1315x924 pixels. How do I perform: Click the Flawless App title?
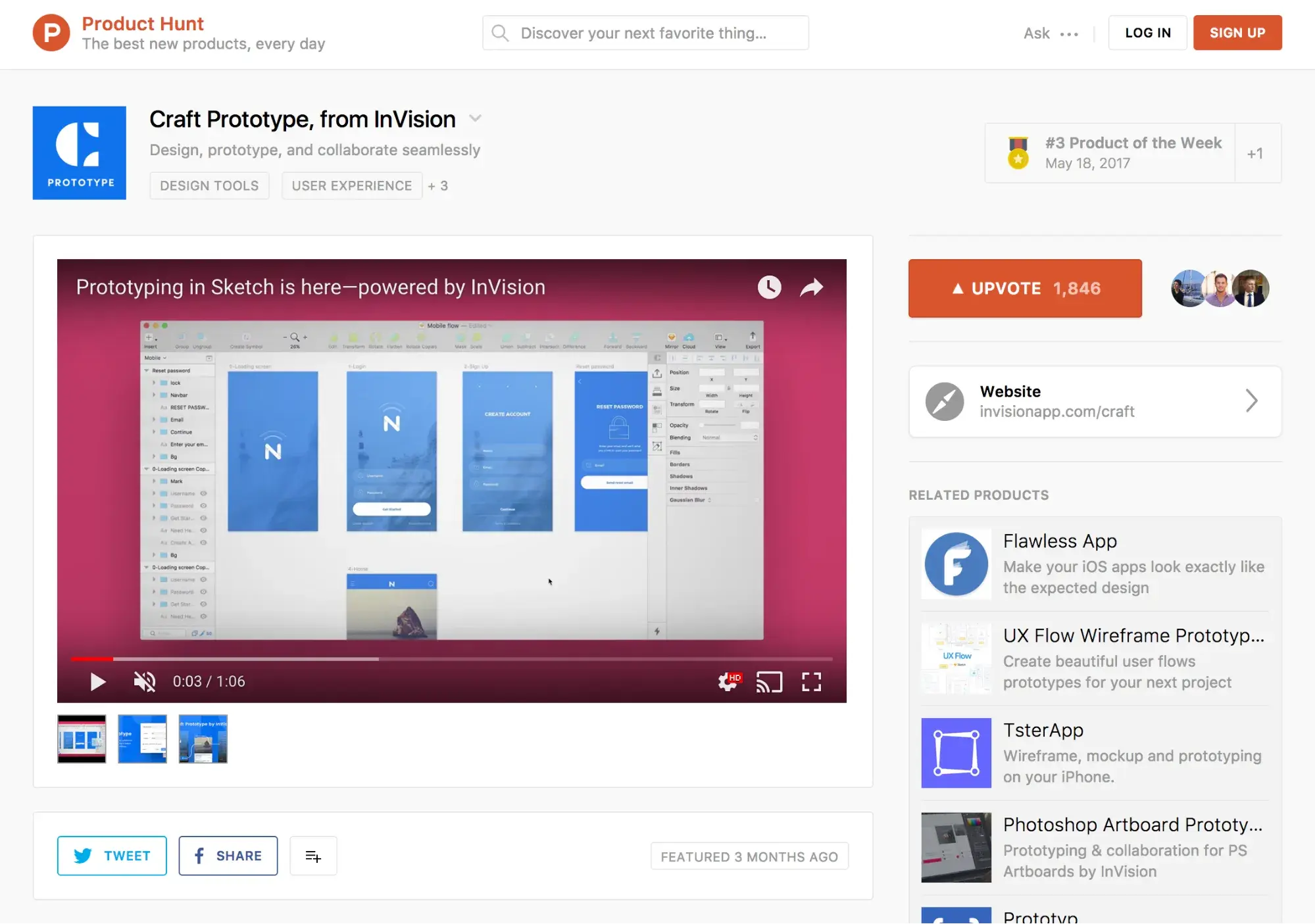[1060, 541]
